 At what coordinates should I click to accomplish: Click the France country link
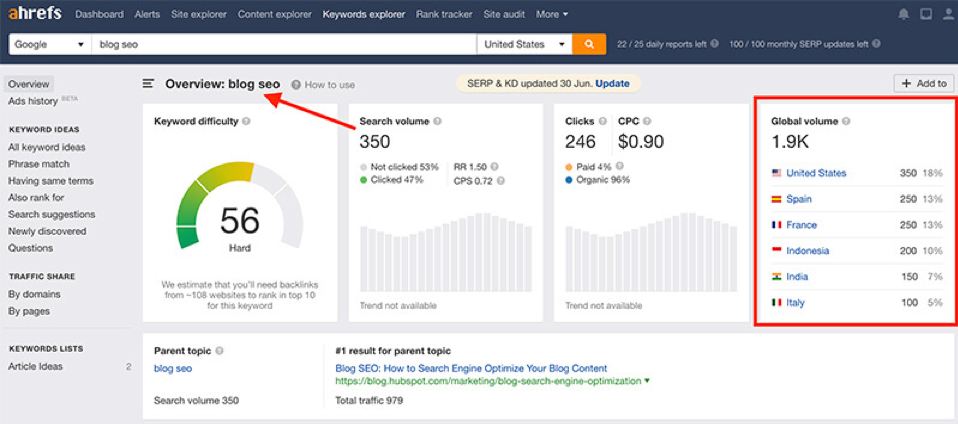(802, 225)
